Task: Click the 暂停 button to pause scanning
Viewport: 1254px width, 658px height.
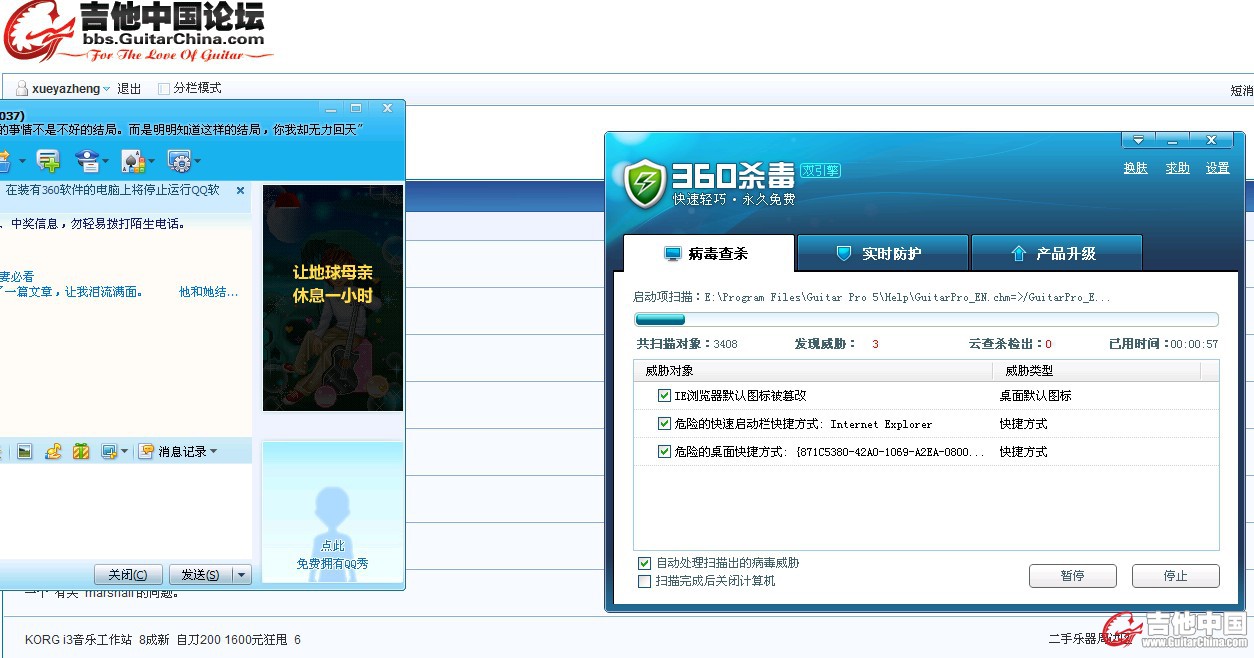Action: coord(1072,576)
